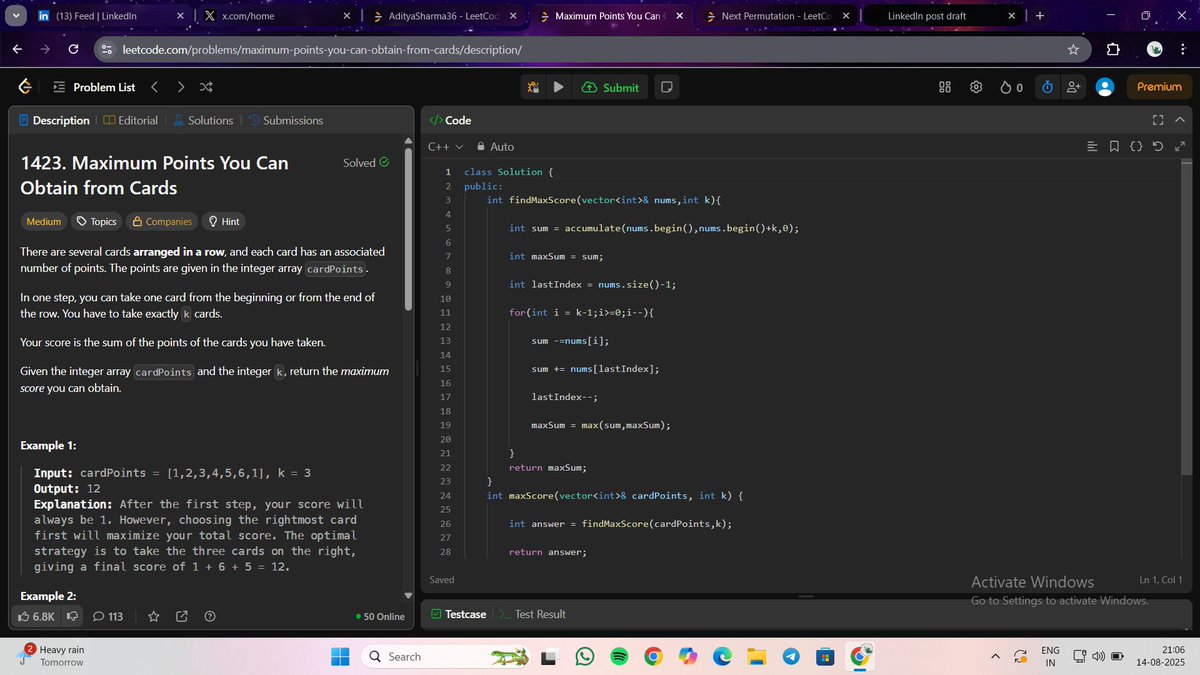Open the layout grid icon
Viewport: 1200px width, 675px height.
[x=945, y=87]
